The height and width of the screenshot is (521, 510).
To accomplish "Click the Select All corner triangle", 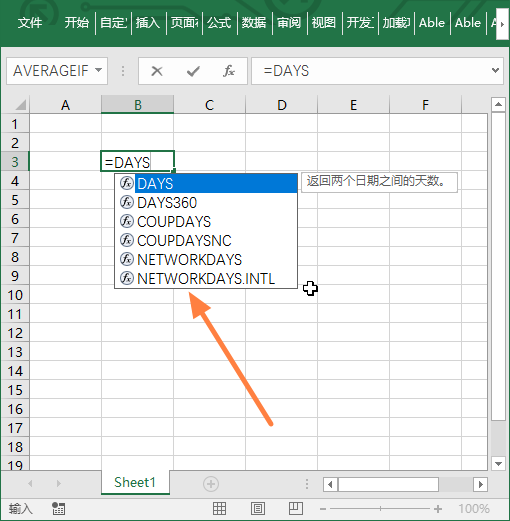I will 21,105.
